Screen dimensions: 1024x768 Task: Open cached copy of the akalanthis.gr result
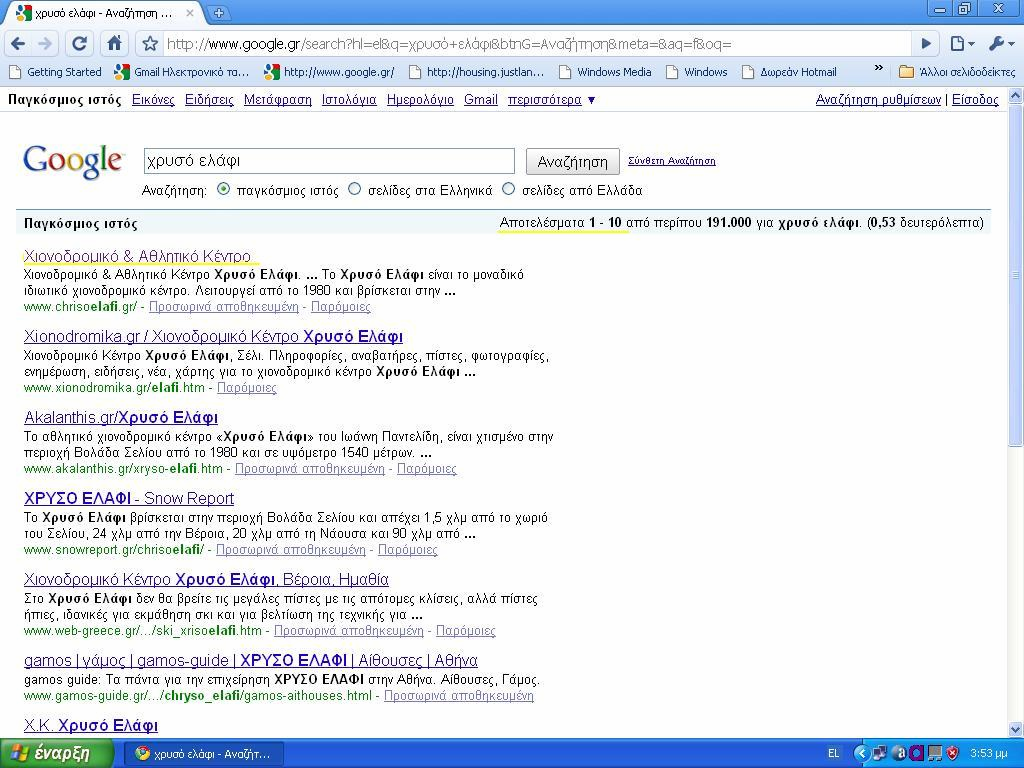pyautogui.click(x=310, y=469)
